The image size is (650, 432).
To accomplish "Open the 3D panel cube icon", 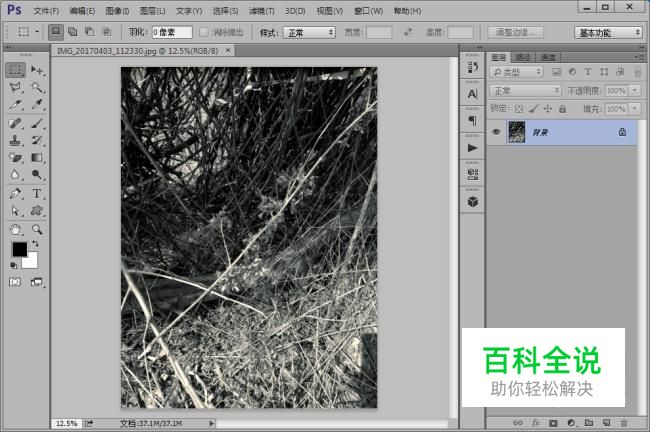I will 473,202.
